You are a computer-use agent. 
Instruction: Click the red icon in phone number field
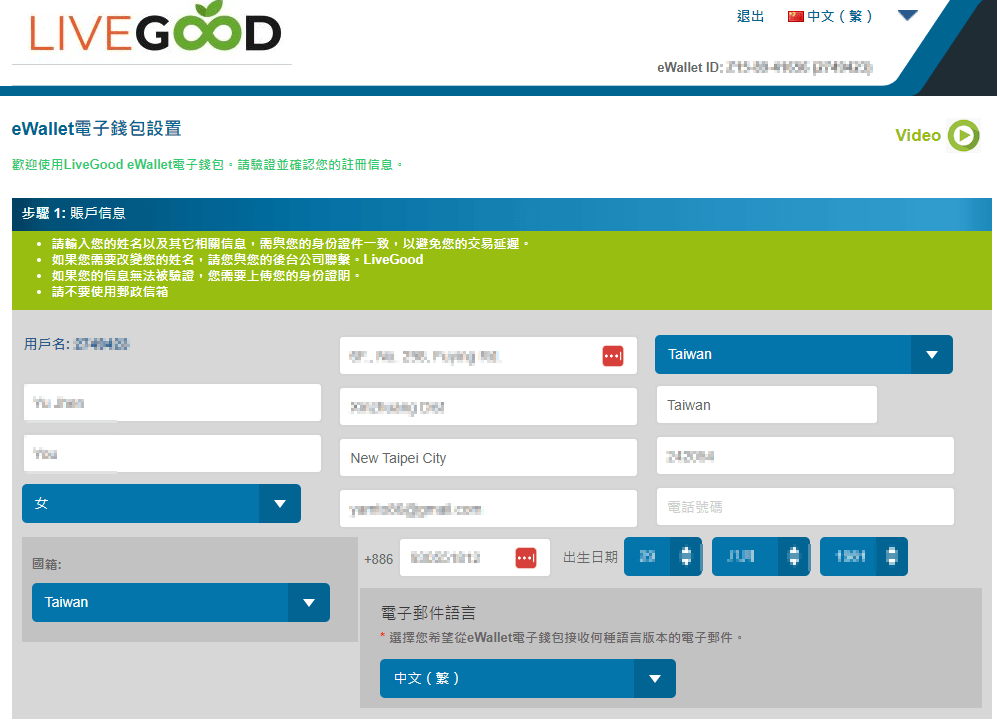click(526, 558)
